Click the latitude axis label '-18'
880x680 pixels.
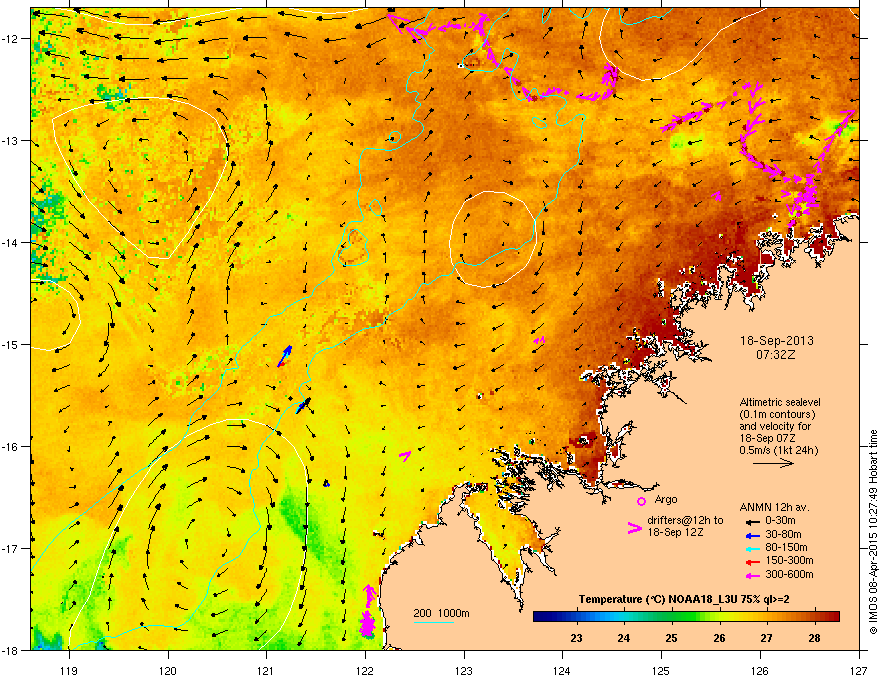click(10, 650)
